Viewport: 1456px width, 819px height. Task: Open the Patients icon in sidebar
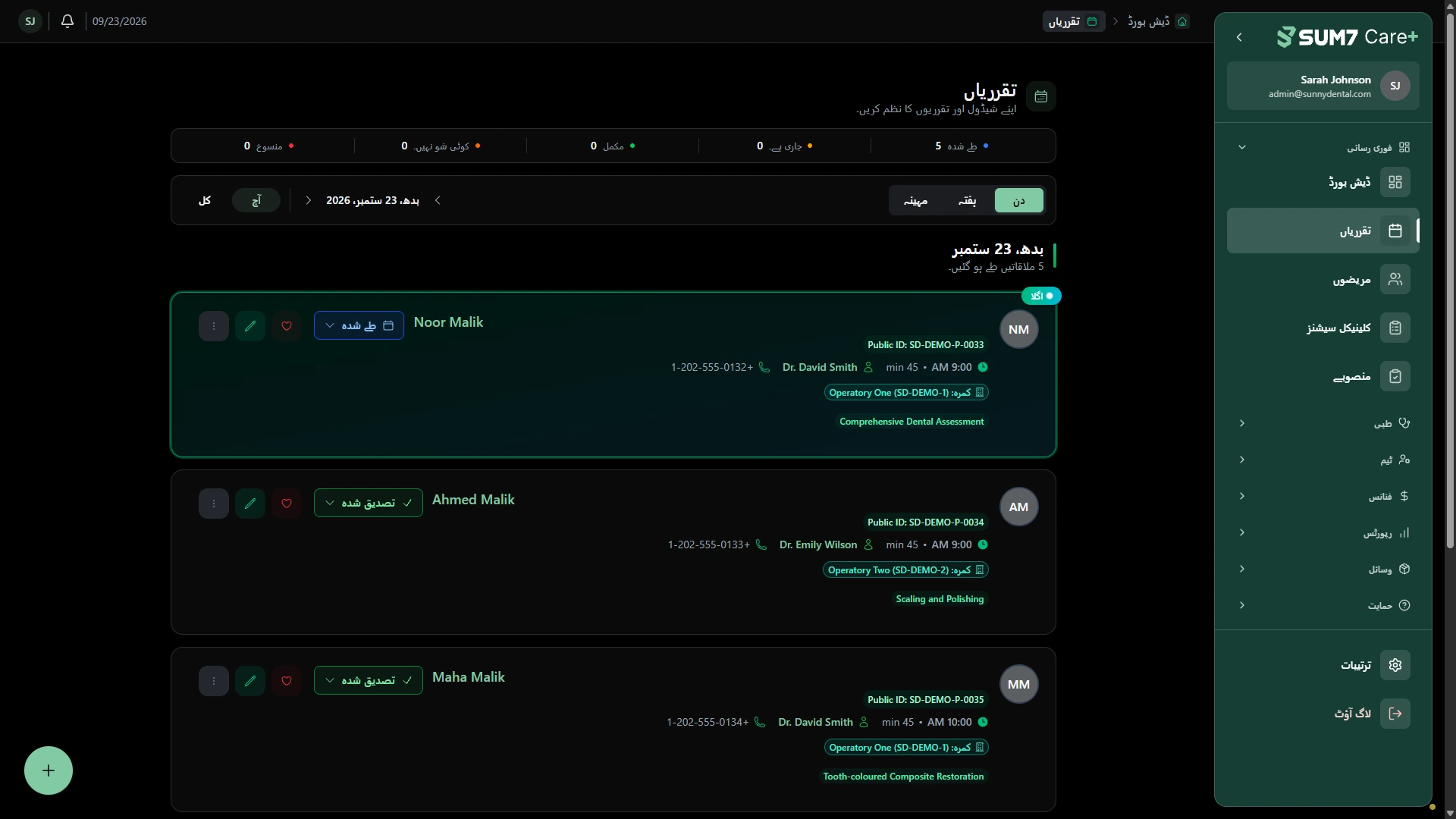pyautogui.click(x=1395, y=279)
